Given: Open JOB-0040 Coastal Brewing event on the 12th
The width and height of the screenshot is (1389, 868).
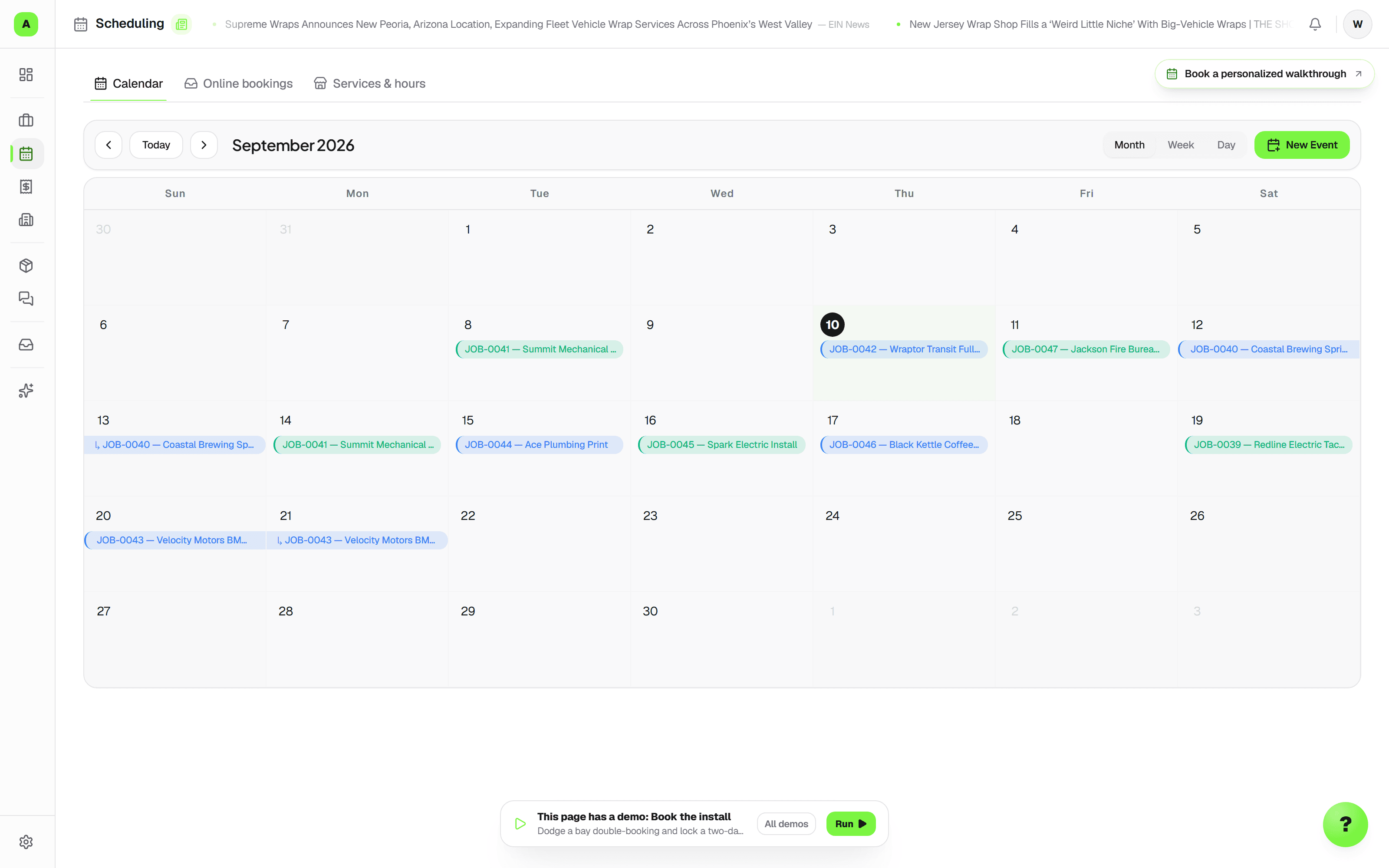Looking at the screenshot, I should (1268, 349).
